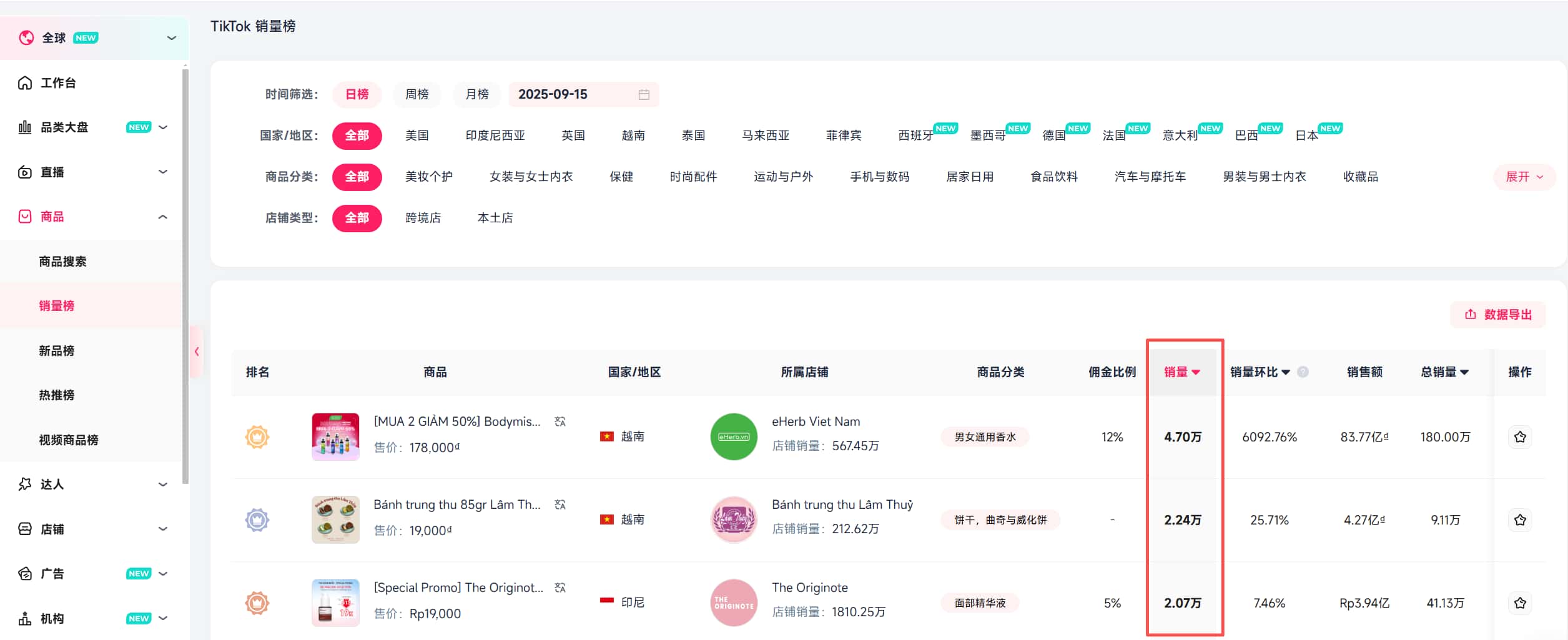Viewport: 1568px width, 640px height.
Task: Click translate icon beside Bánh trung thu product
Action: coord(560,505)
